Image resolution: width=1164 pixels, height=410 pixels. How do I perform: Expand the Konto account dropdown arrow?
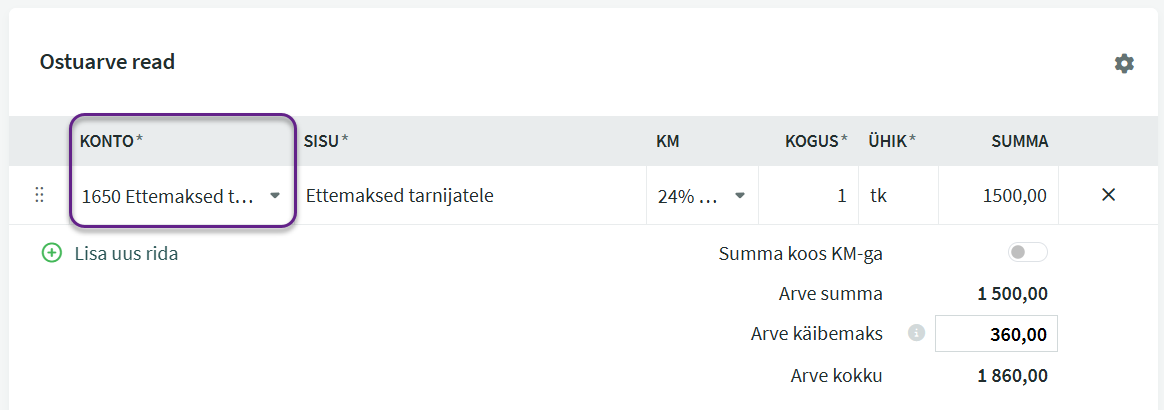[x=275, y=196]
